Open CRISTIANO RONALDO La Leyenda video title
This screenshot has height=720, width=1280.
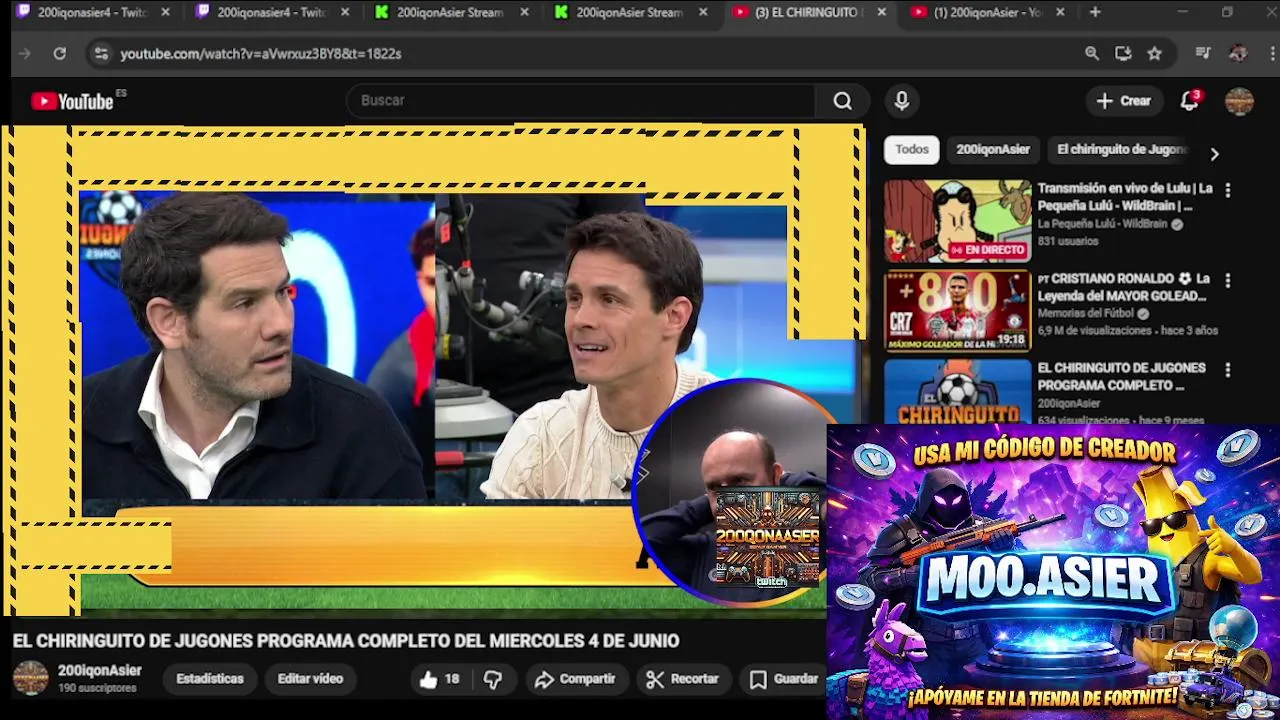(x=1124, y=287)
